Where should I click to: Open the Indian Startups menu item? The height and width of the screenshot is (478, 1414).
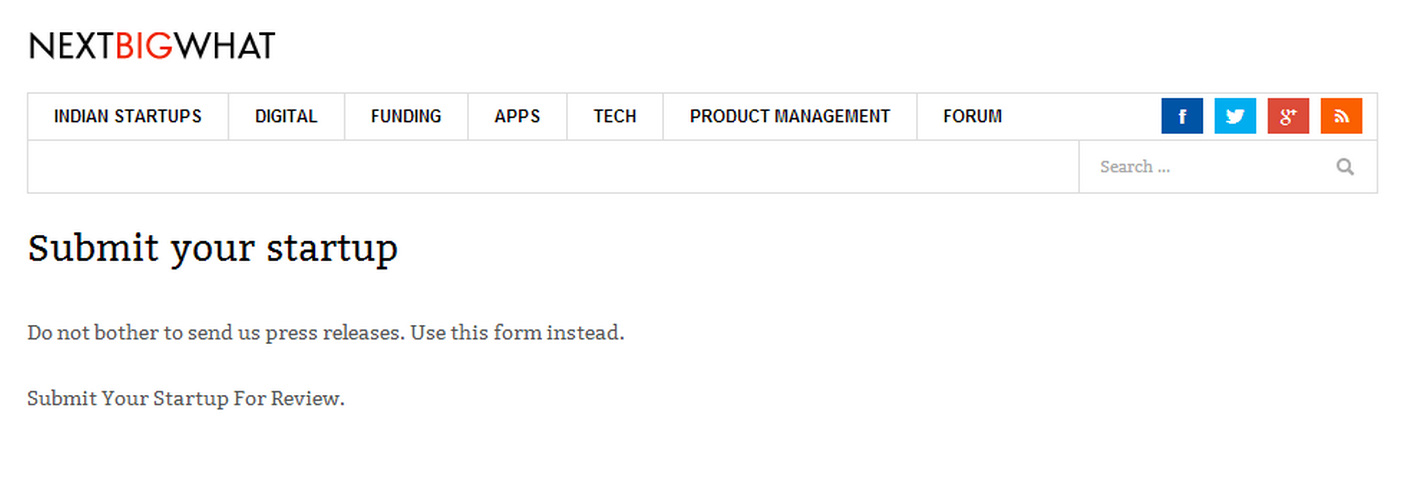(128, 117)
